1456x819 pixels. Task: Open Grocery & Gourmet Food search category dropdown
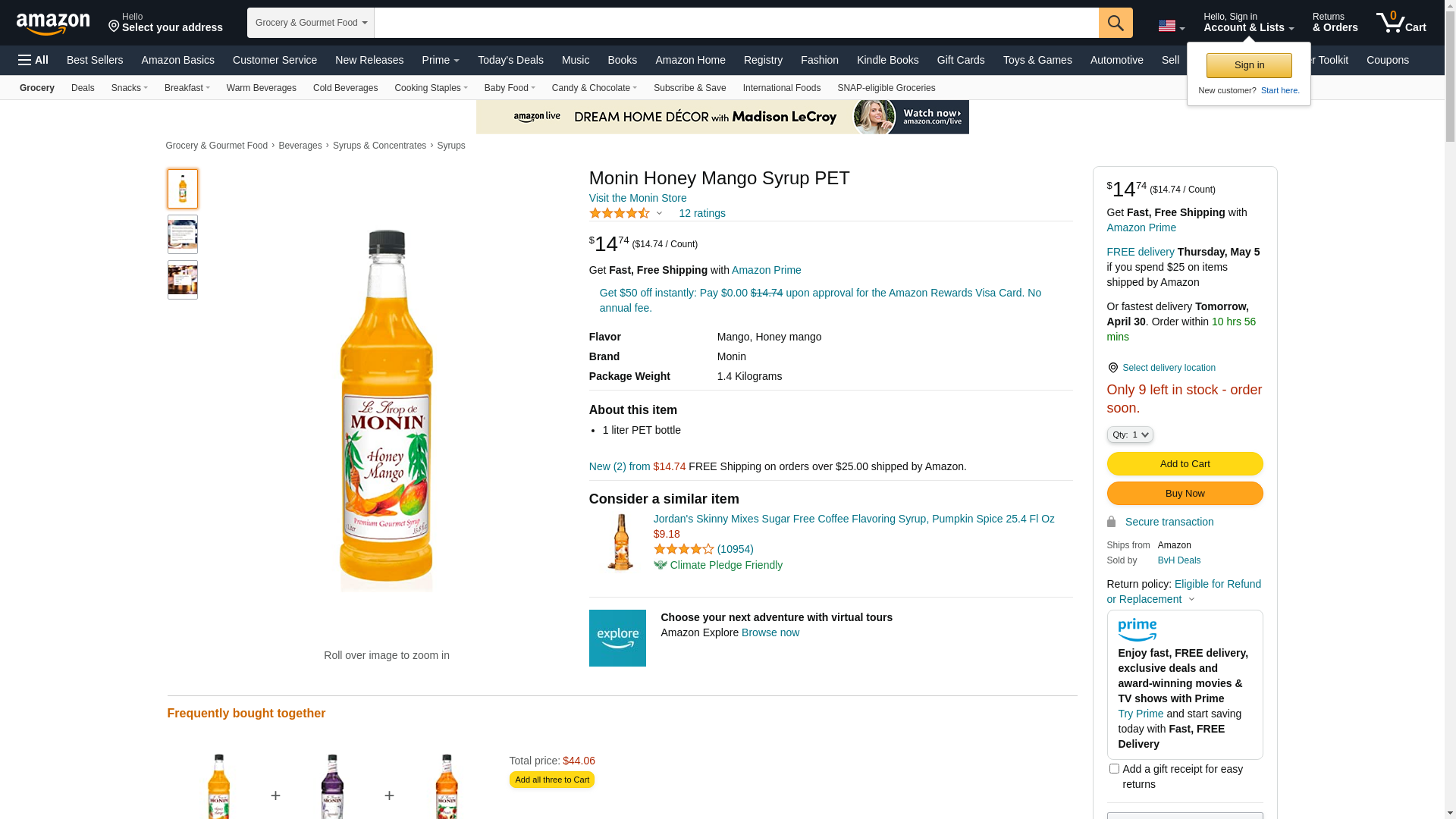(311, 23)
